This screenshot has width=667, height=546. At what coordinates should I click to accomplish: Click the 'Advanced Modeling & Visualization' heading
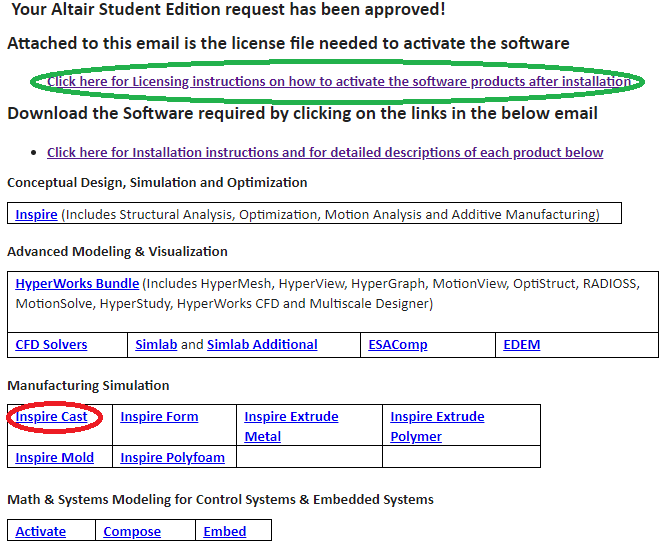(x=117, y=251)
